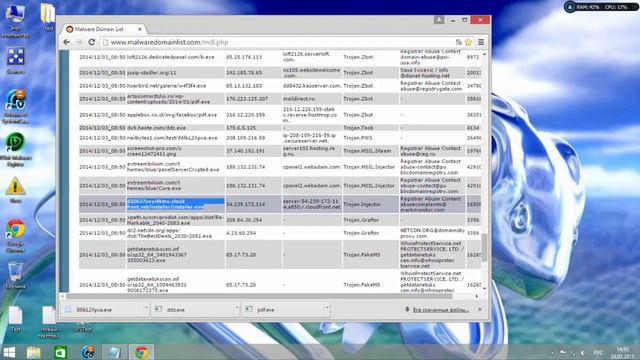
Task: Close the Chrome downloads bar
Action: click(480, 309)
